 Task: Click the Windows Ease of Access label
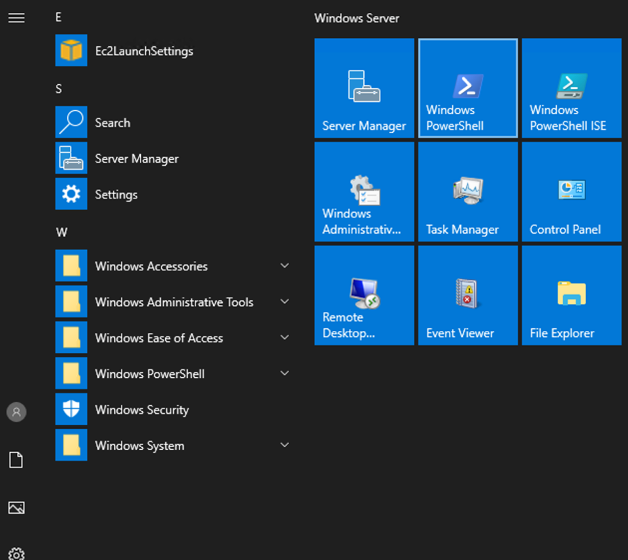(159, 338)
